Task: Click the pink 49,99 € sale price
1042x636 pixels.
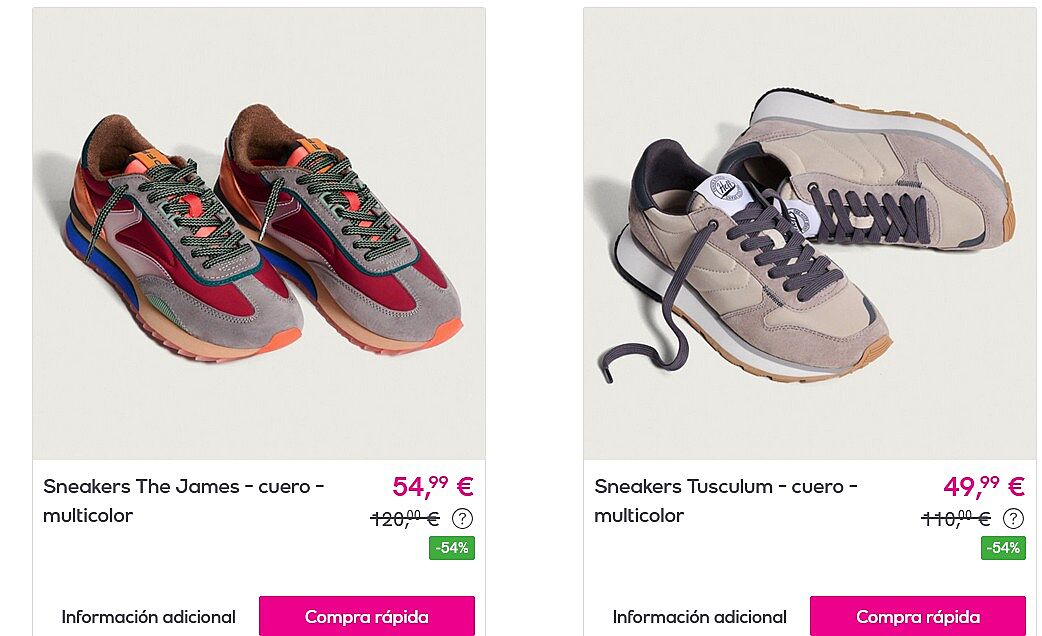Action: coord(984,486)
